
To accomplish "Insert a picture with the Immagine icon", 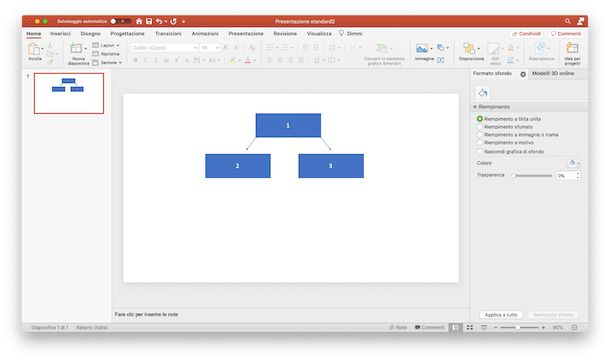I will 422,49.
